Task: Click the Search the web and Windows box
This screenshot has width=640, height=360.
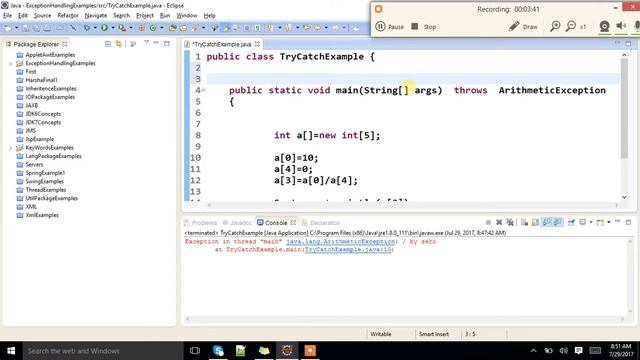Action: coord(102,351)
